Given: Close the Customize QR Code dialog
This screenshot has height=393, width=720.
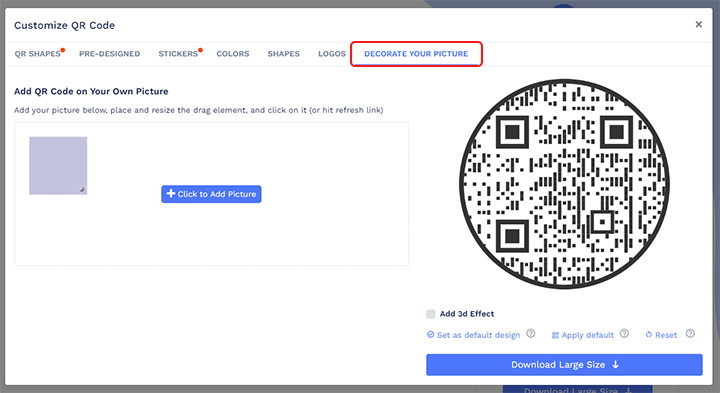Looking at the screenshot, I should pyautogui.click(x=698, y=24).
